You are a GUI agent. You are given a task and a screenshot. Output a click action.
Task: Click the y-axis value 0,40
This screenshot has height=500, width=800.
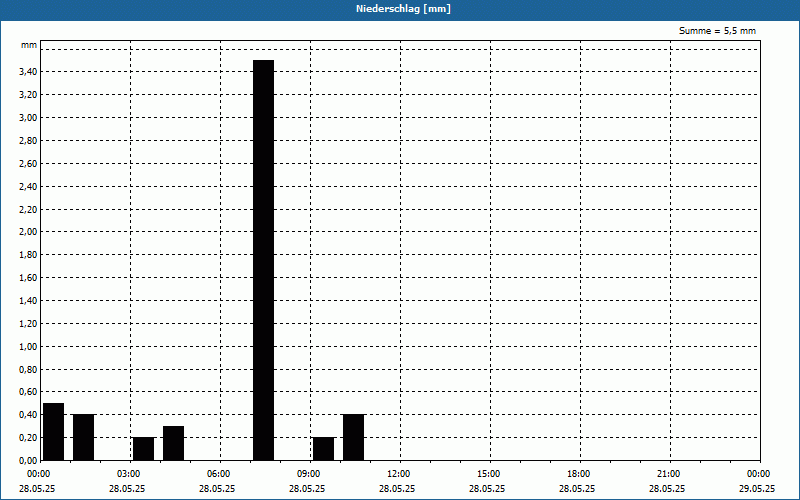pos(28,415)
